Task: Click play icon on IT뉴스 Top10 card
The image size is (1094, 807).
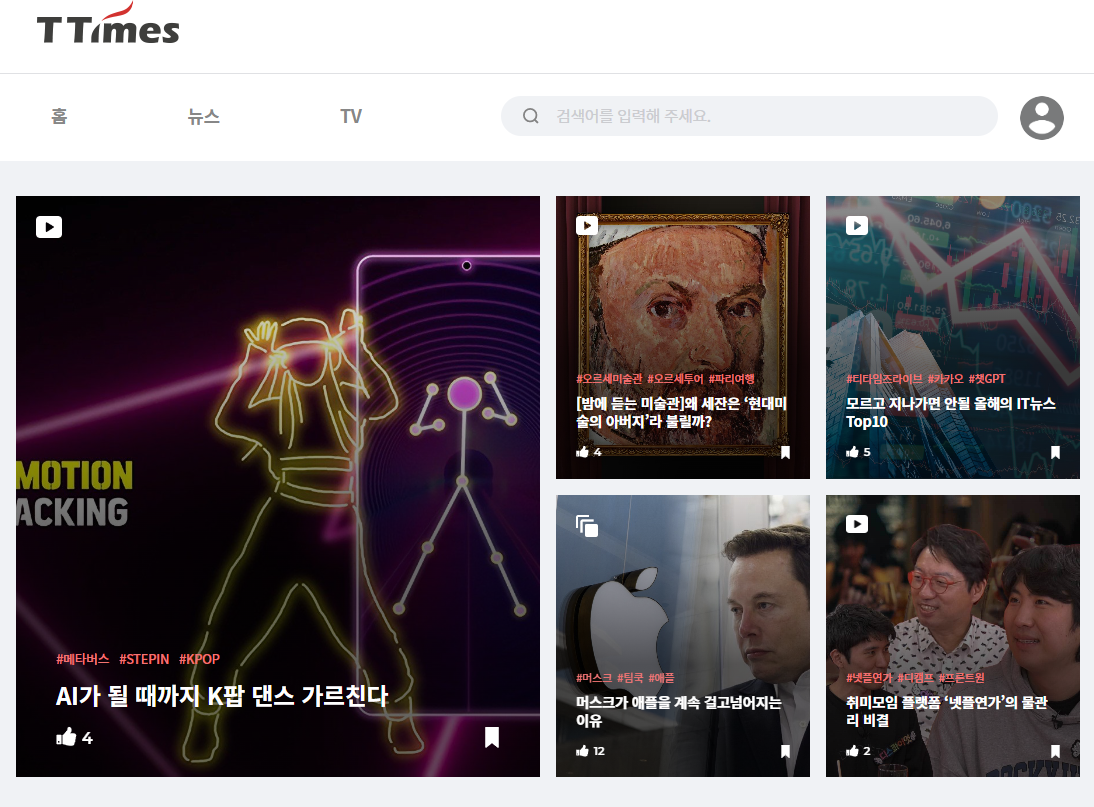Action: click(x=857, y=225)
